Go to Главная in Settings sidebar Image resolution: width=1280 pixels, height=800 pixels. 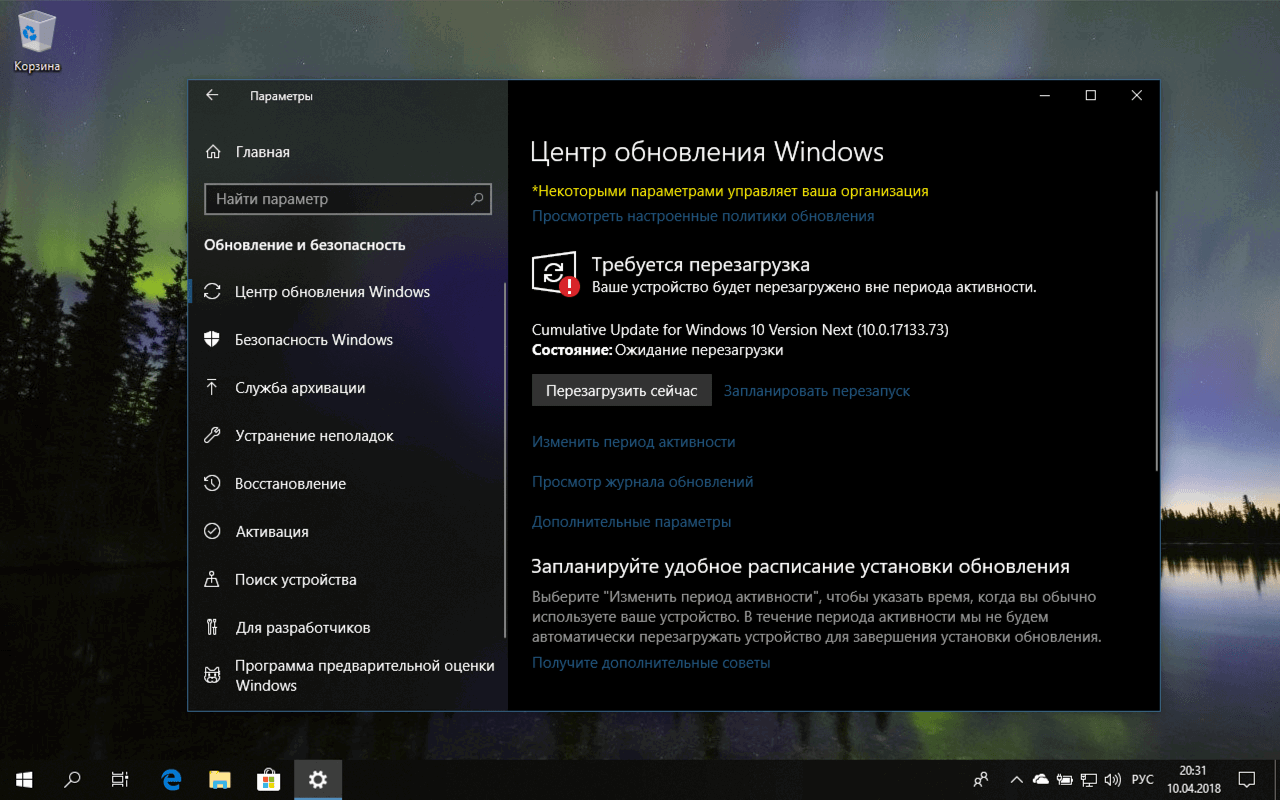point(262,151)
